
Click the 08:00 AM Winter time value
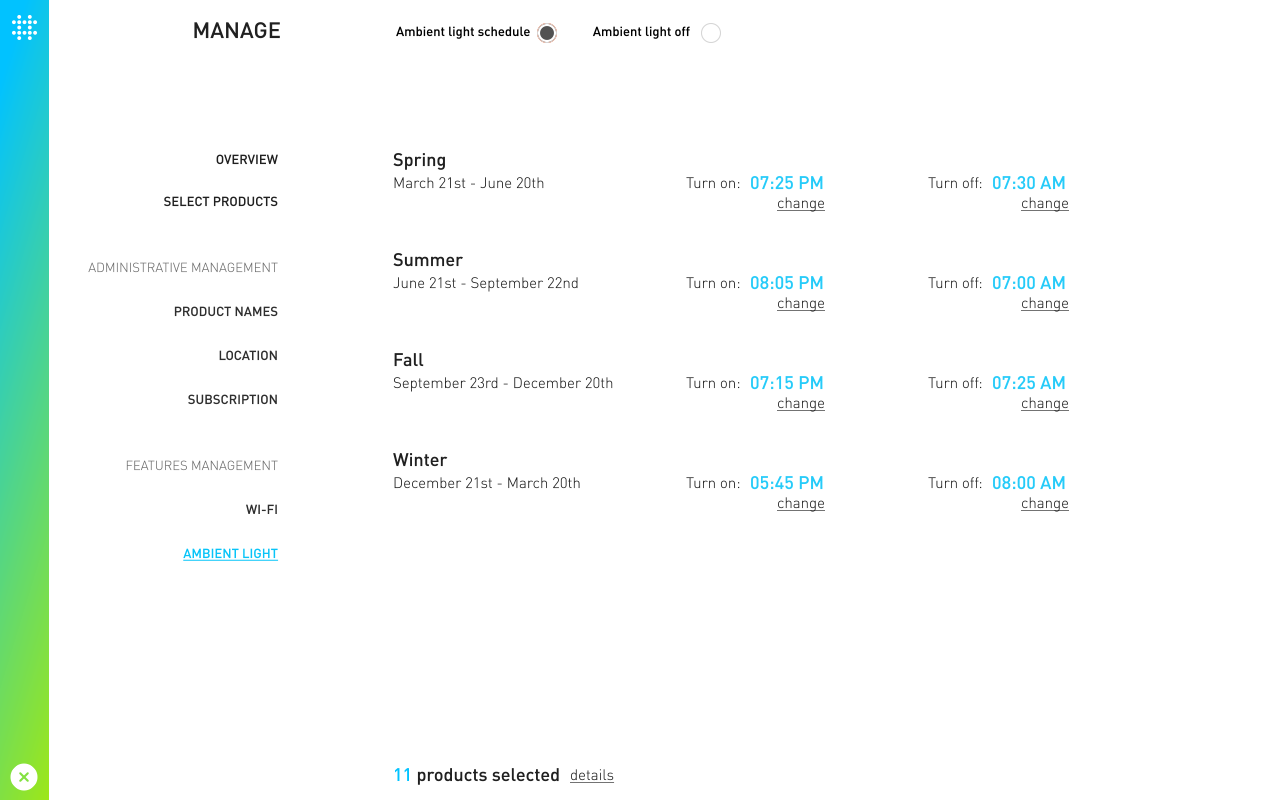(x=1029, y=483)
